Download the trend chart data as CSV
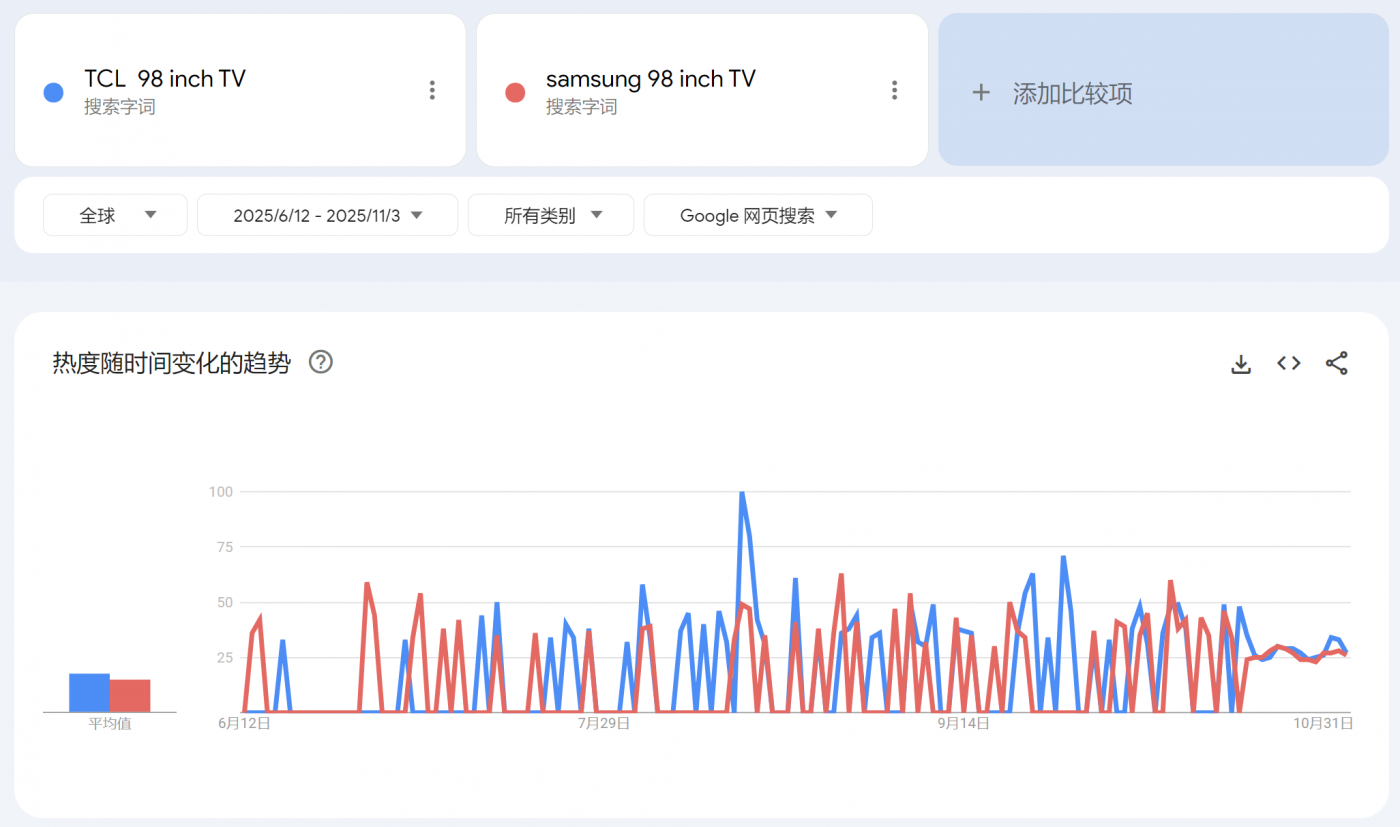The height and width of the screenshot is (827, 1400). (1241, 364)
